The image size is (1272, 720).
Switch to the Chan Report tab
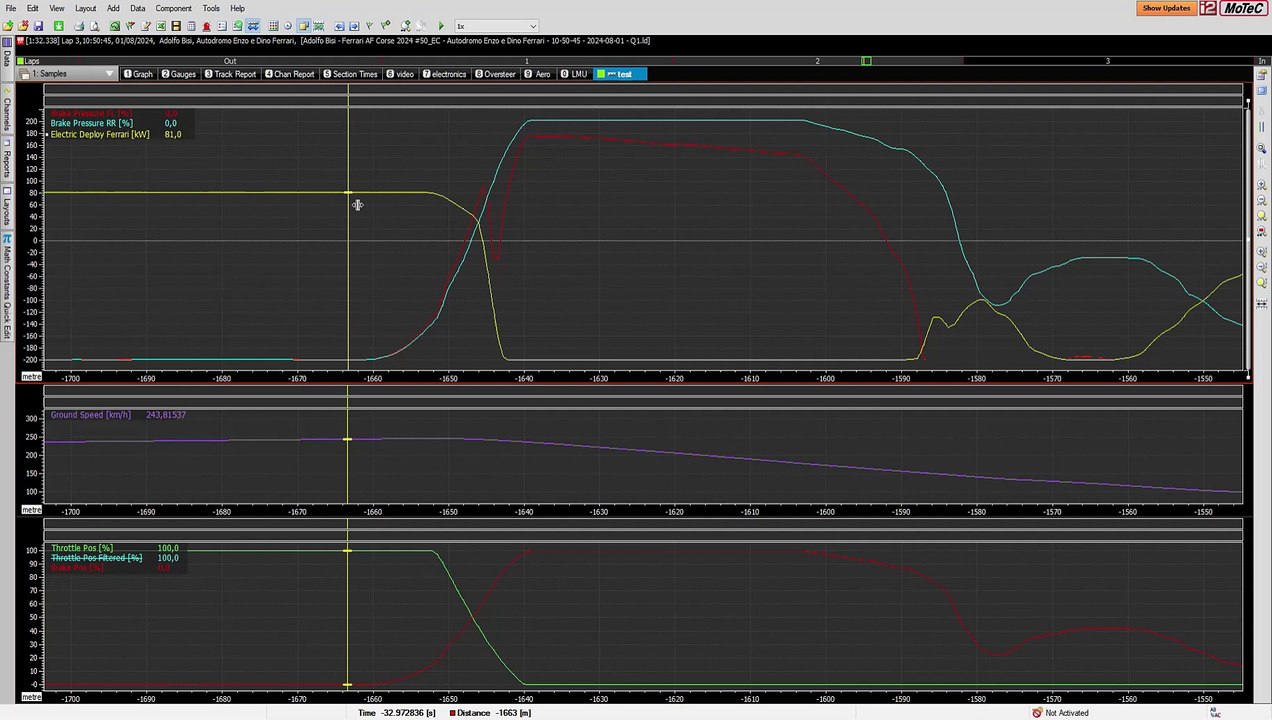pos(290,74)
